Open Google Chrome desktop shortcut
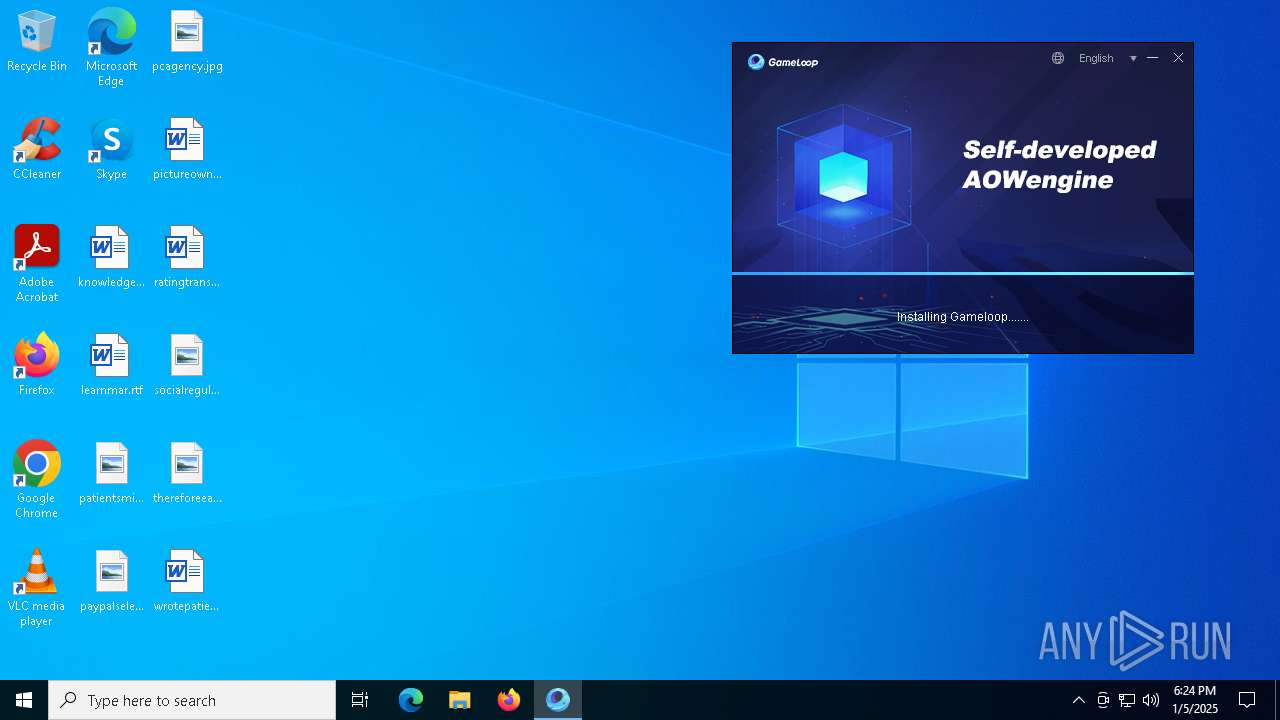The image size is (1280, 720). pos(37,480)
